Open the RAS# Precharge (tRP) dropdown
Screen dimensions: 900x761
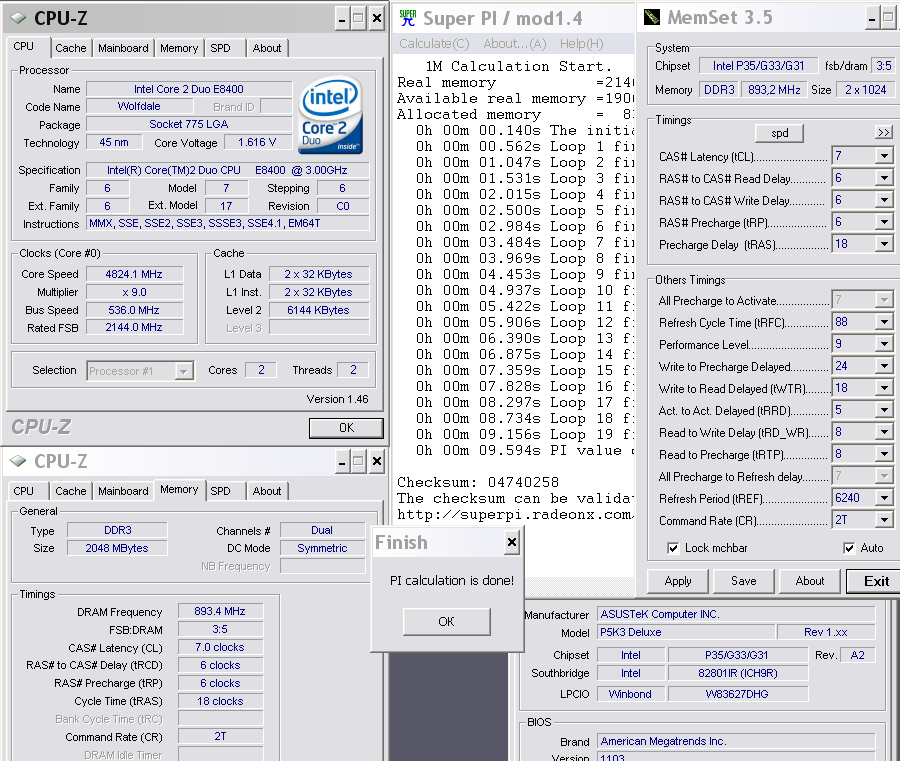pos(884,222)
